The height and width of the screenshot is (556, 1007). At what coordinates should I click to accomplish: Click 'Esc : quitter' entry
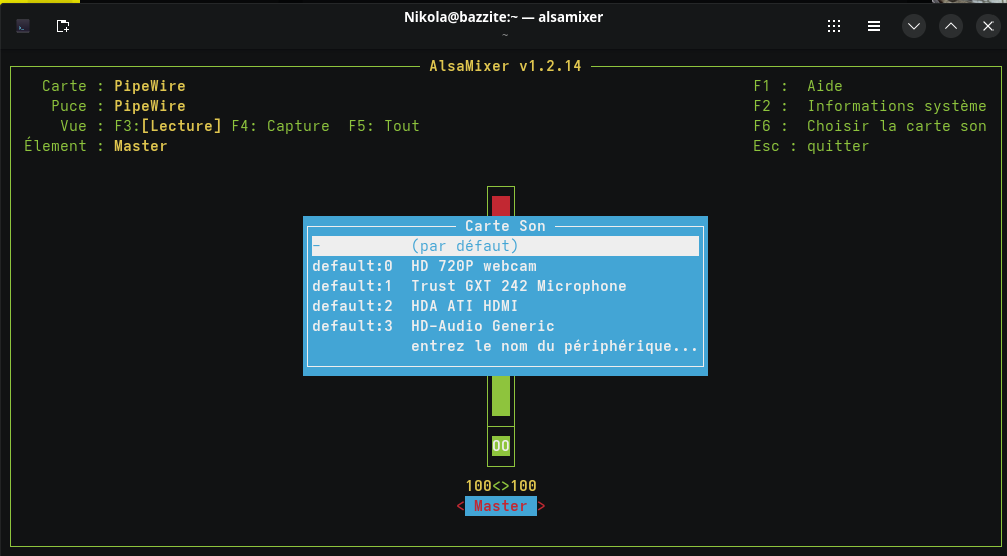coord(811,146)
